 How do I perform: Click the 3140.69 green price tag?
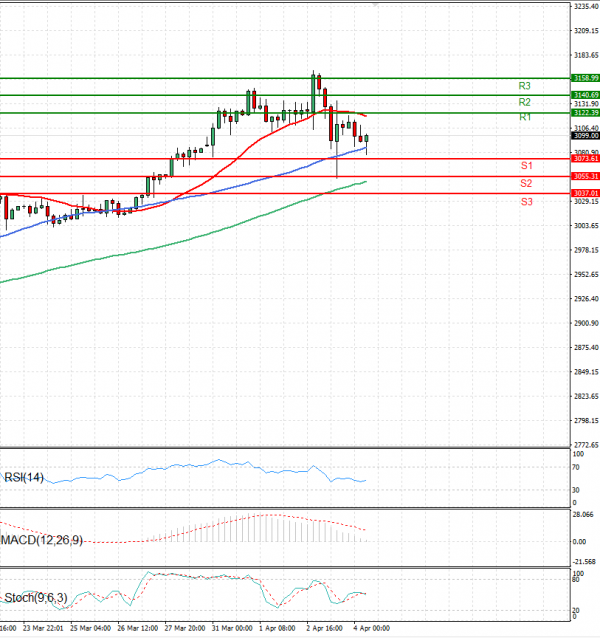[x=585, y=95]
